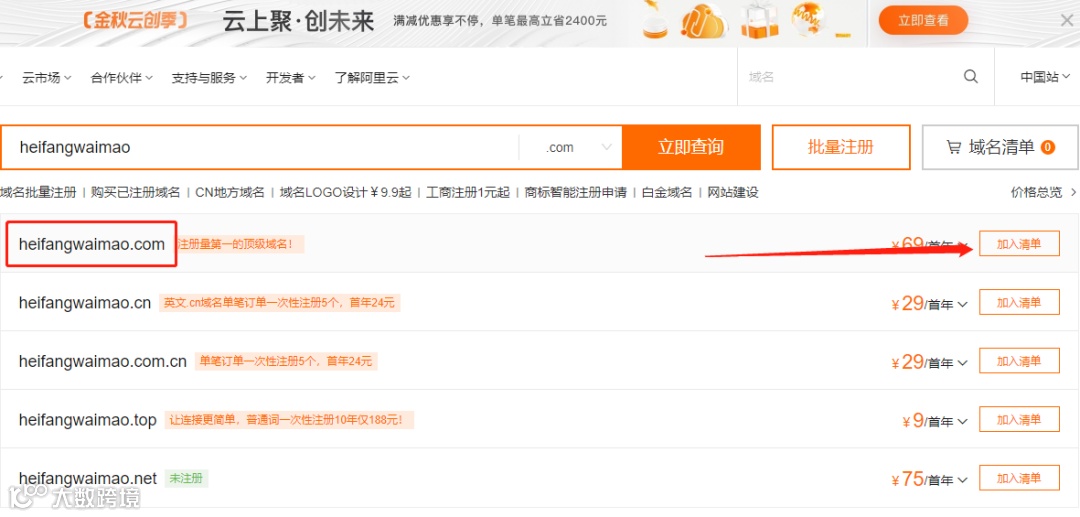The width and height of the screenshot is (1080, 517).
Task: Click the search magnifier icon in top bar
Action: [x=970, y=76]
